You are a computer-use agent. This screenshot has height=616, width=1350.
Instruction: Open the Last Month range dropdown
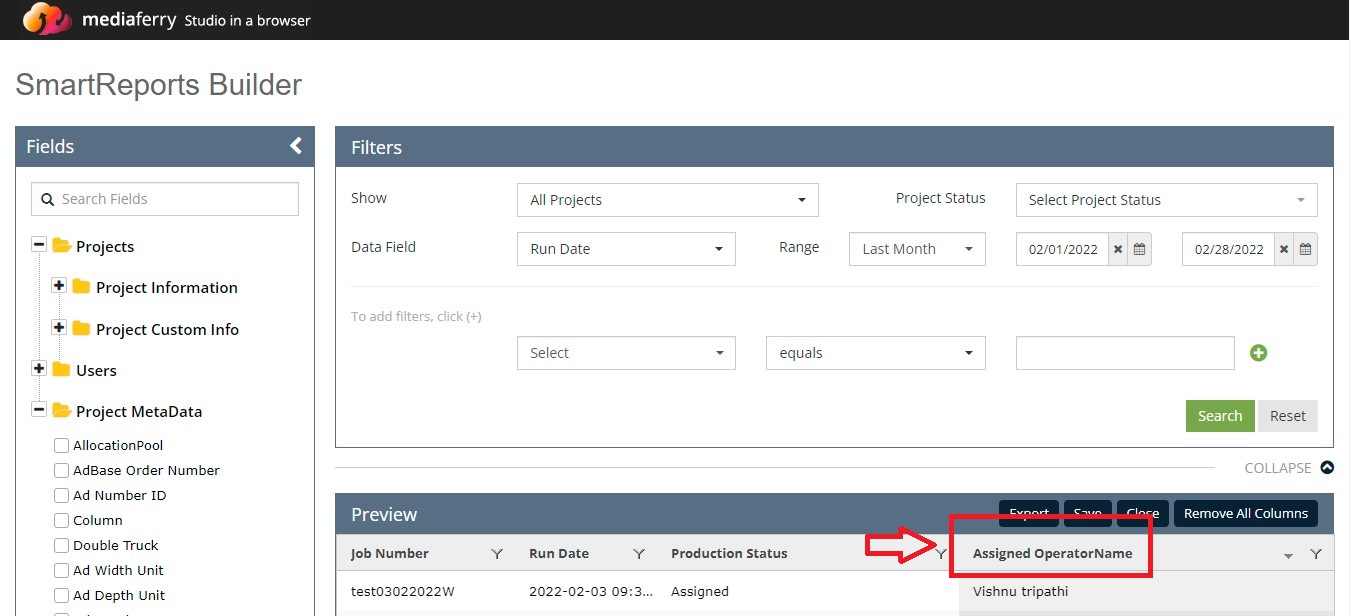point(917,249)
